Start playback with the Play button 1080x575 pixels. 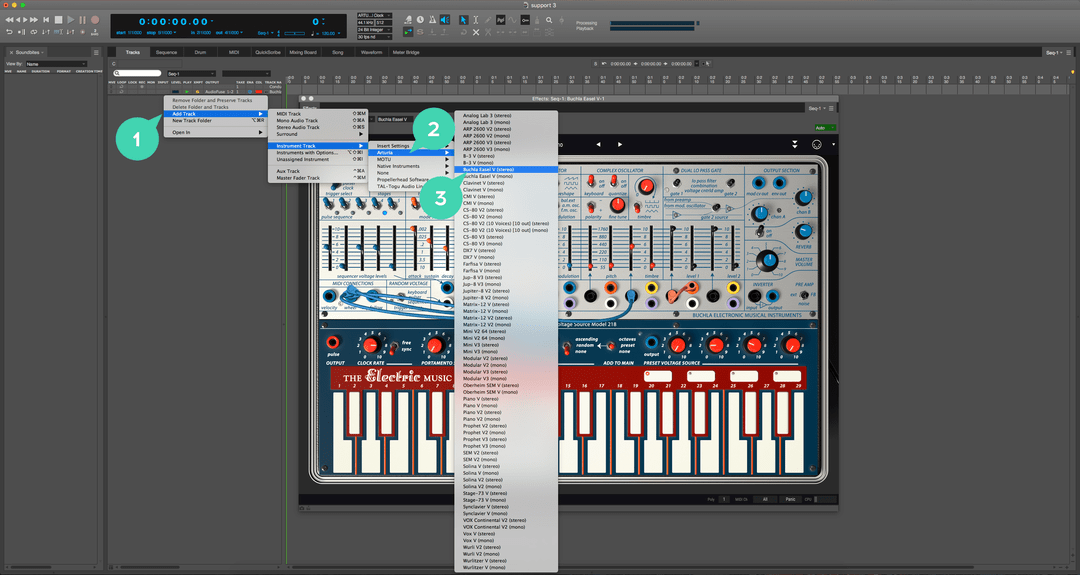(x=70, y=20)
